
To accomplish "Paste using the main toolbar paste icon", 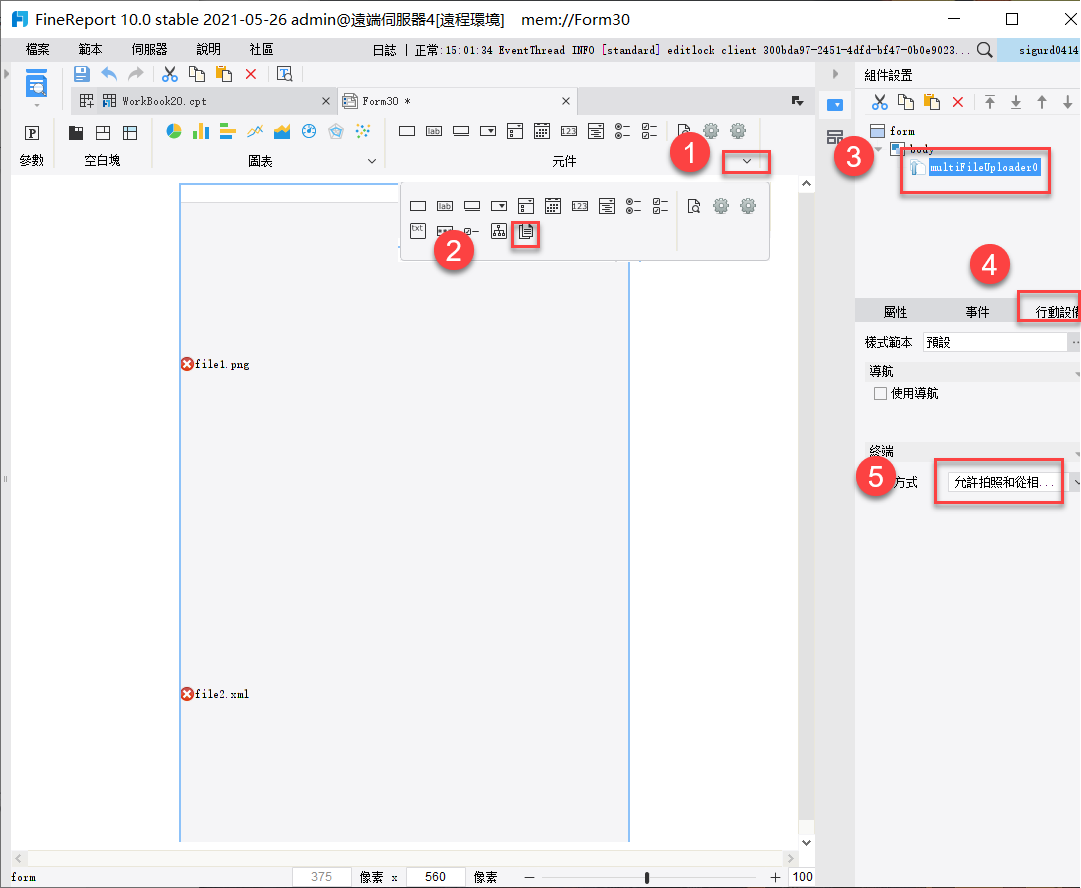I will pyautogui.click(x=224, y=74).
